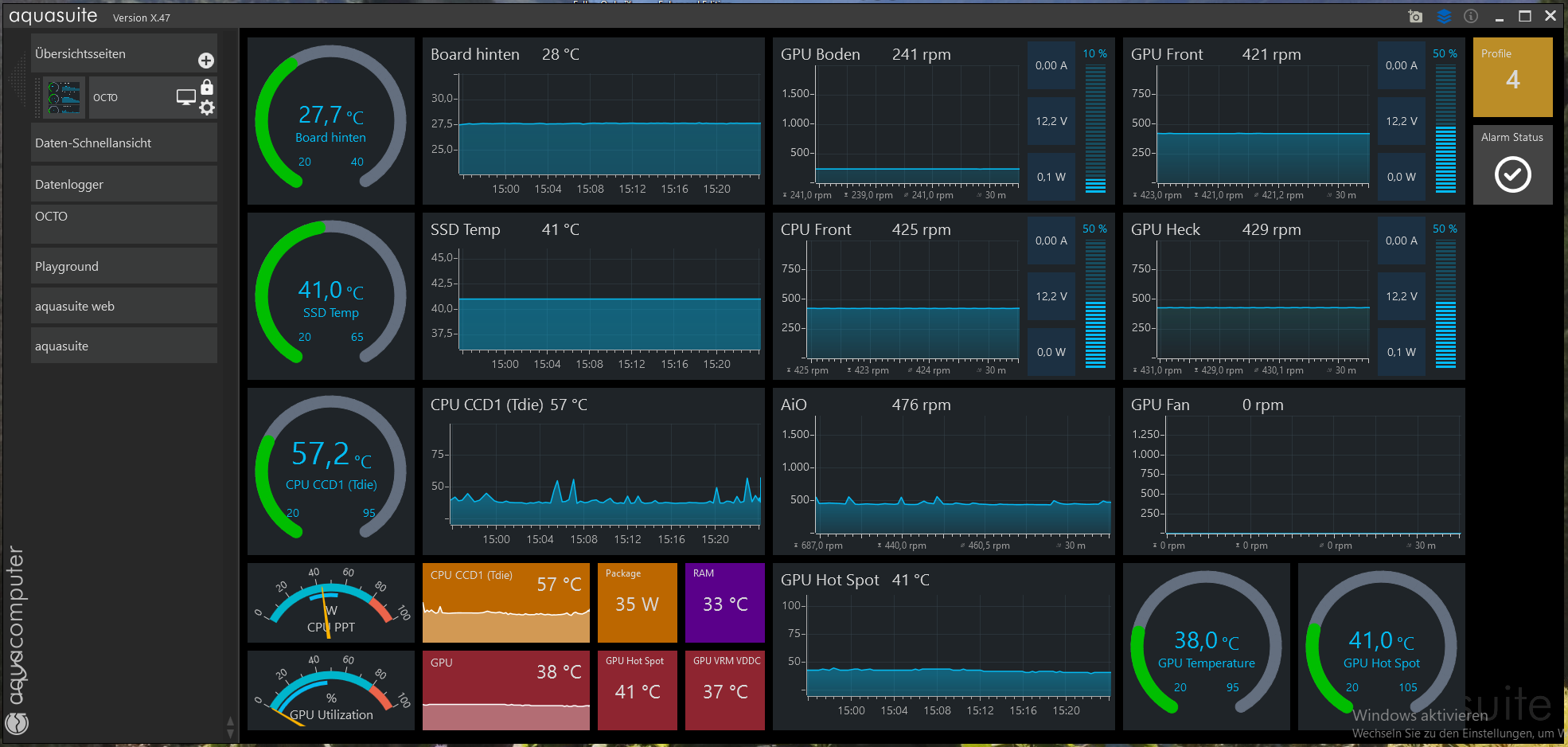Click GPU Boden 12,2 V value box
Viewport: 1568px width, 747px height.
(x=1051, y=121)
